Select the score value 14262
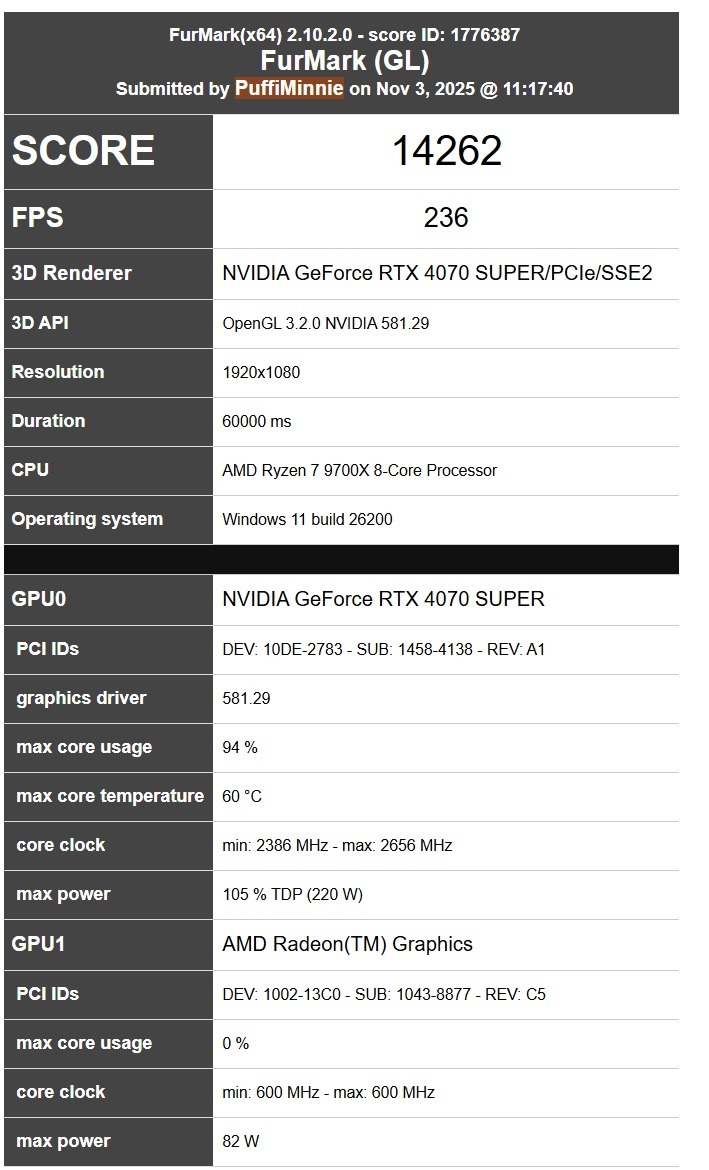 446,151
